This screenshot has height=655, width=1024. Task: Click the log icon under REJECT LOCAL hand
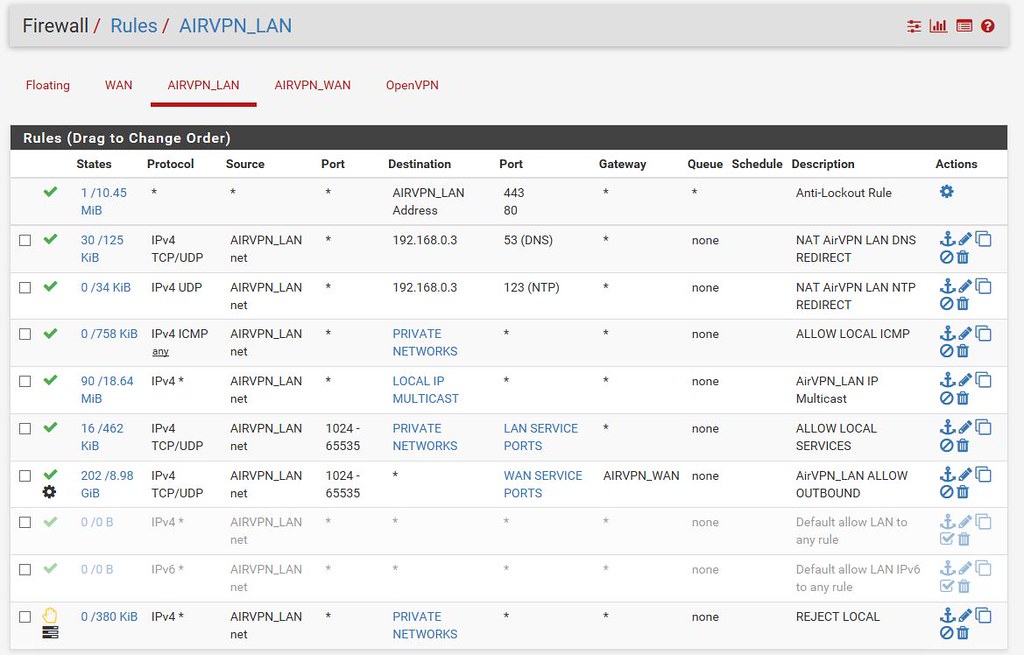pos(50,632)
